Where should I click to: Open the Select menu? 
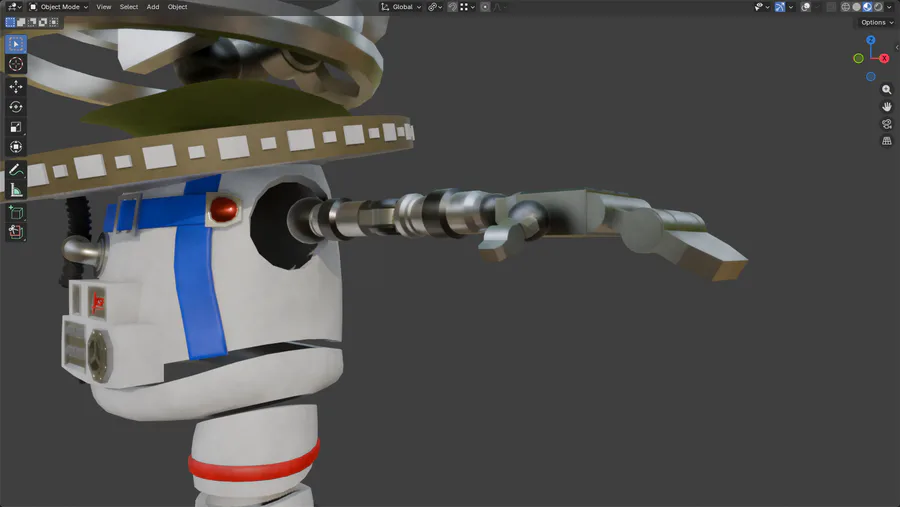(x=129, y=7)
